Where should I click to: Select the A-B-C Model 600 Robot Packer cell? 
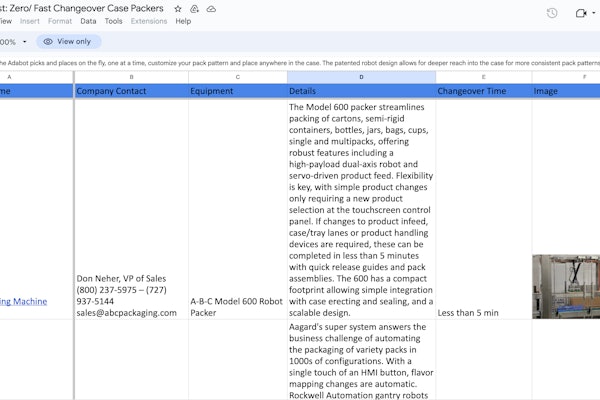(236, 305)
